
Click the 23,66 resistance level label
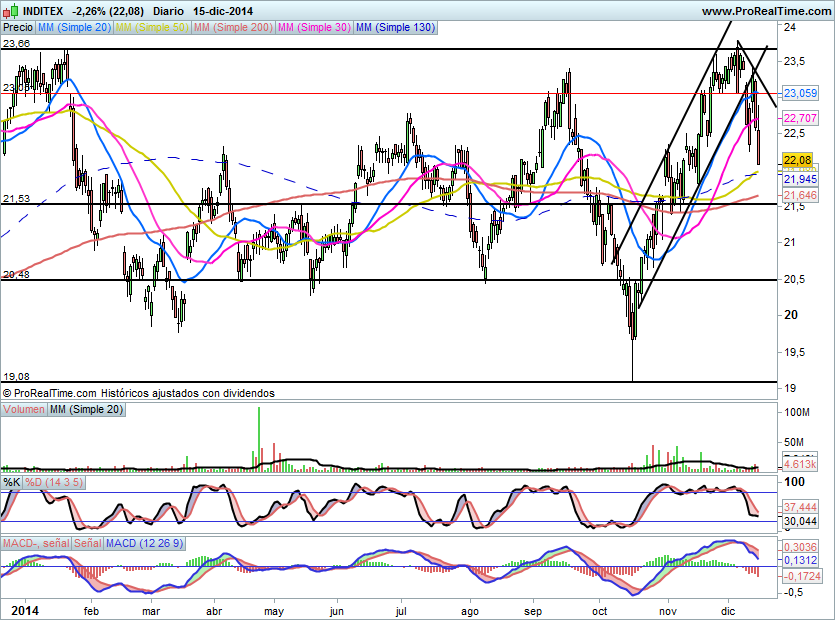pyautogui.click(x=17, y=44)
